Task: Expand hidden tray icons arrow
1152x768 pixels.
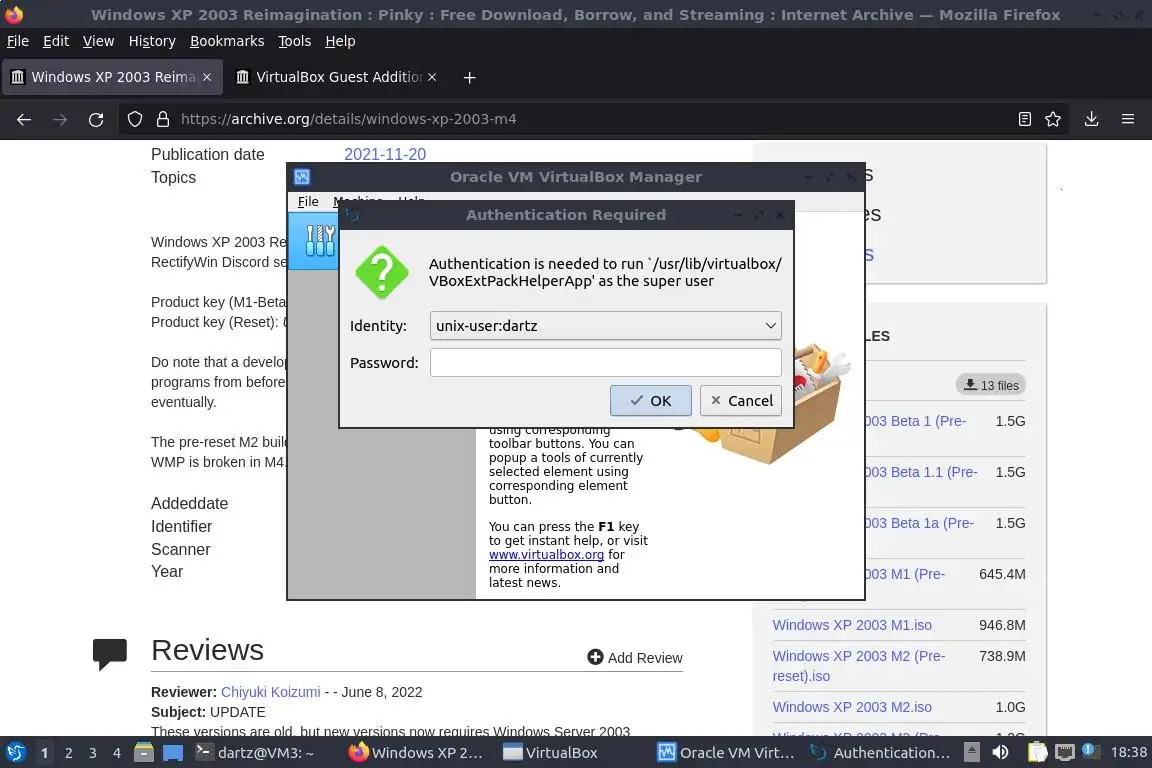Action: [971, 753]
